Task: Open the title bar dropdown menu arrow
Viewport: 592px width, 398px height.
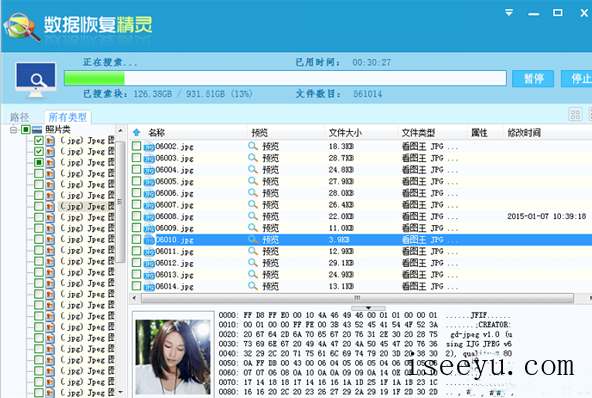Action: pyautogui.click(x=509, y=12)
